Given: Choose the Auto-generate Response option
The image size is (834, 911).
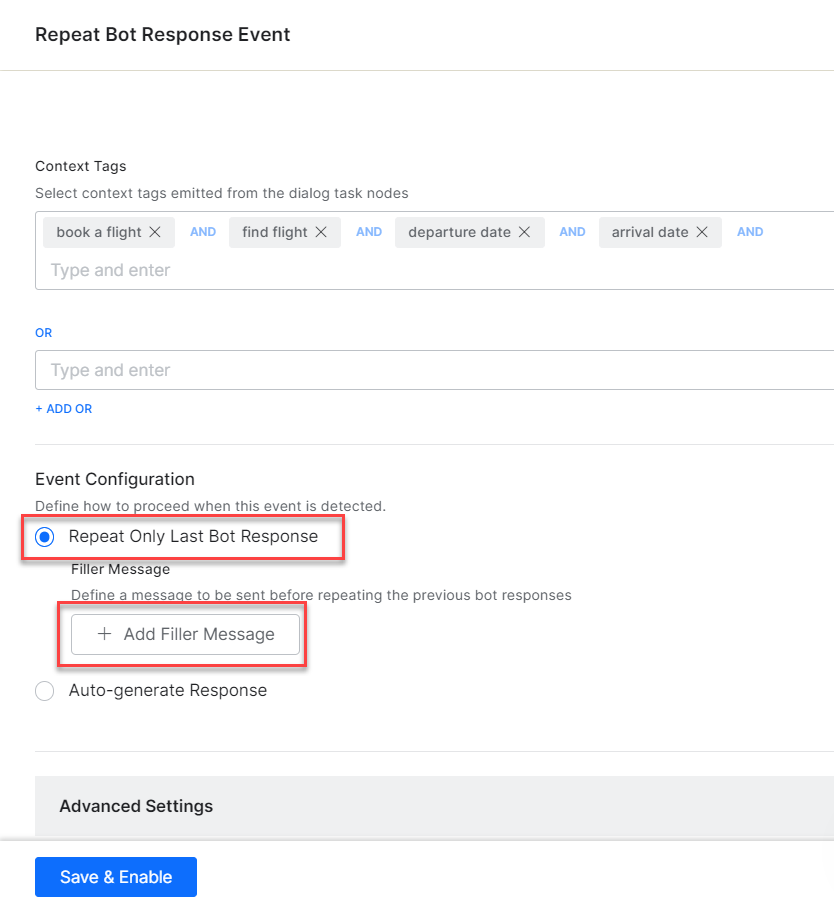Looking at the screenshot, I should (x=44, y=691).
